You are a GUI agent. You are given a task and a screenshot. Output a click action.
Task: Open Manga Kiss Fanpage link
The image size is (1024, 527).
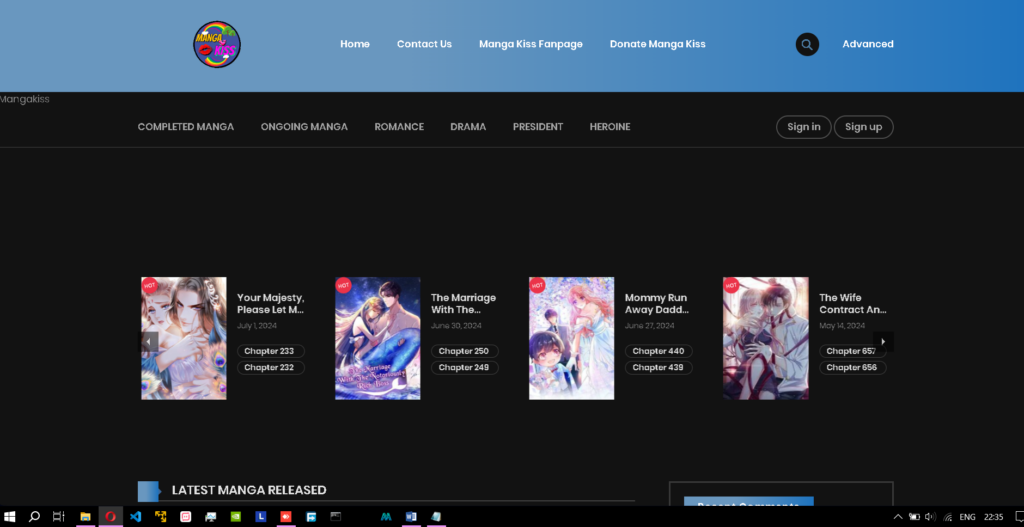531,44
